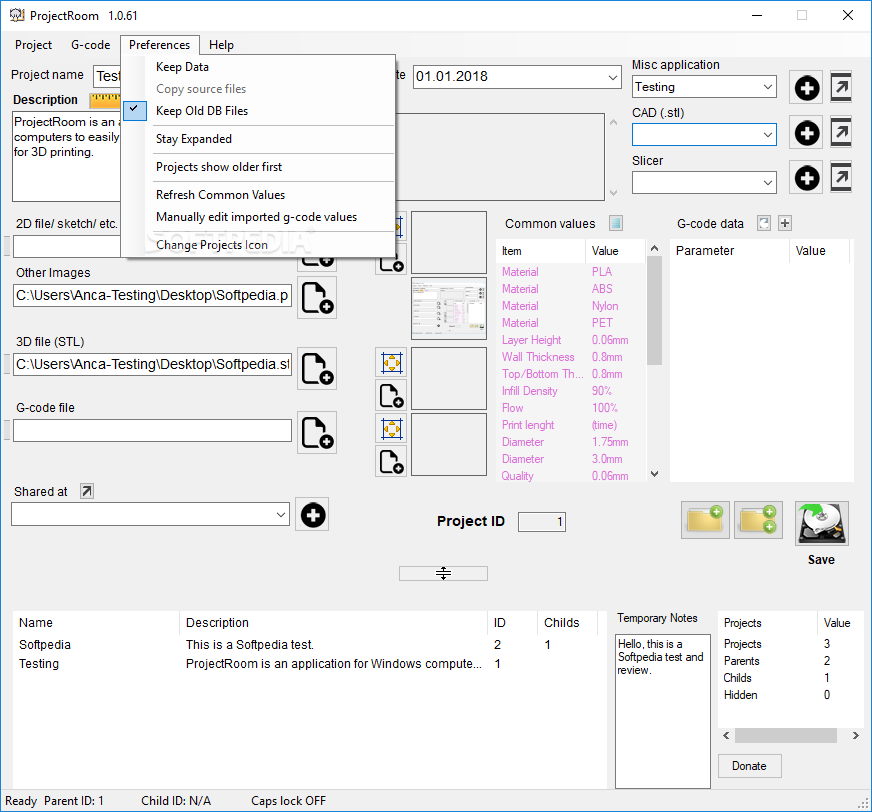The width and height of the screenshot is (872, 812).
Task: Click the add button next to Shared at dropdown
Action: [x=313, y=514]
